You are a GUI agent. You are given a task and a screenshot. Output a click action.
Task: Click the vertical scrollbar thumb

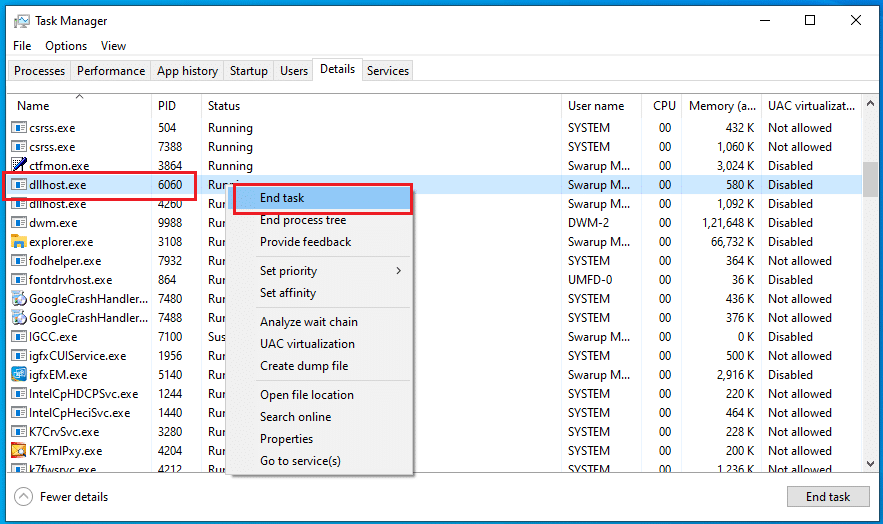pyautogui.click(x=871, y=180)
